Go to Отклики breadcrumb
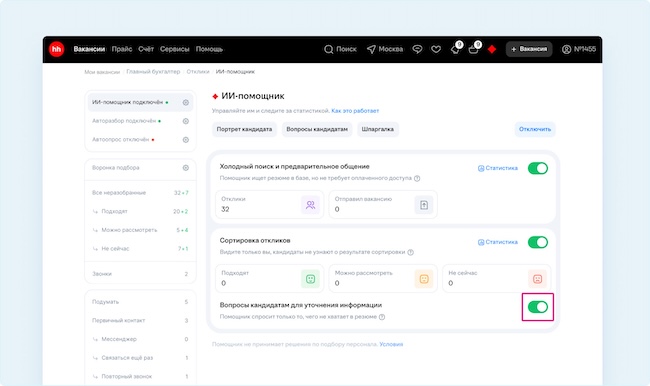650x386 pixels. tap(198, 72)
